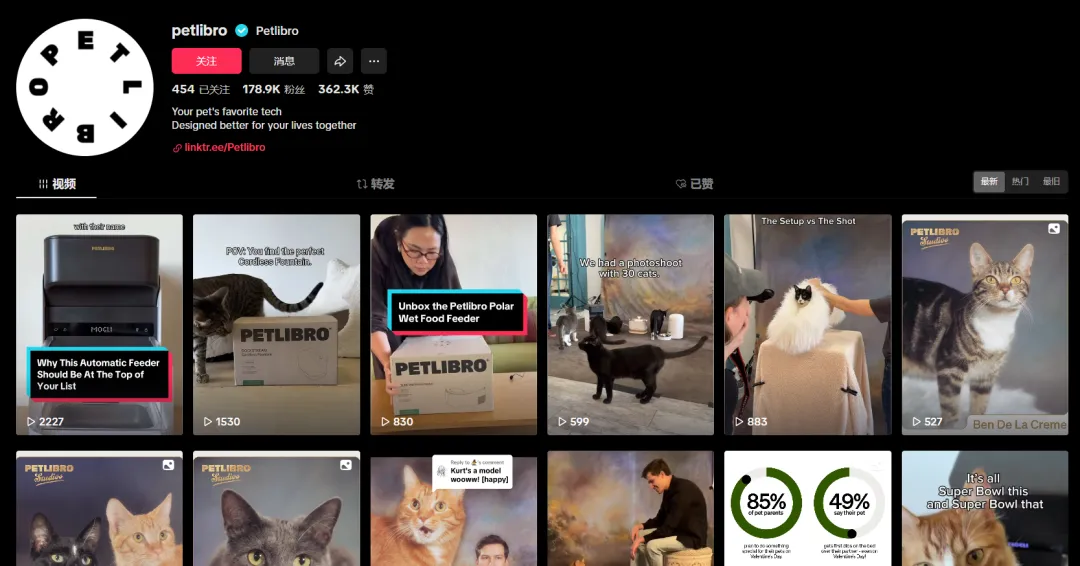This screenshot has width=1080, height=566.
Task: Open the black and orange cats photo post
Action: (x=99, y=508)
